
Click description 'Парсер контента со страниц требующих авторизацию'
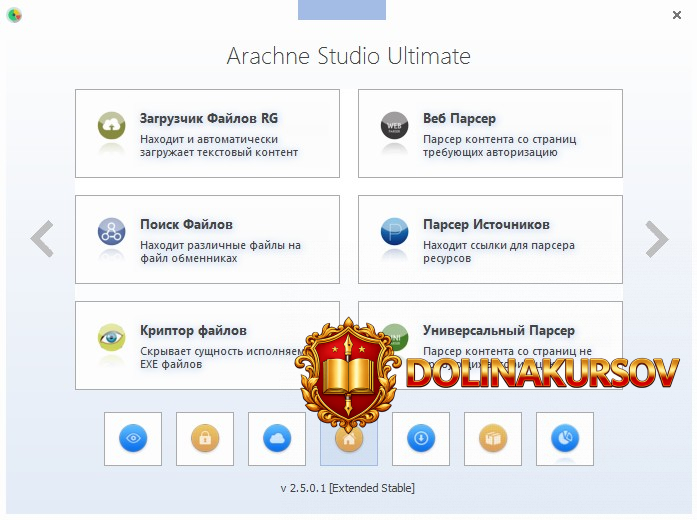pos(500,146)
